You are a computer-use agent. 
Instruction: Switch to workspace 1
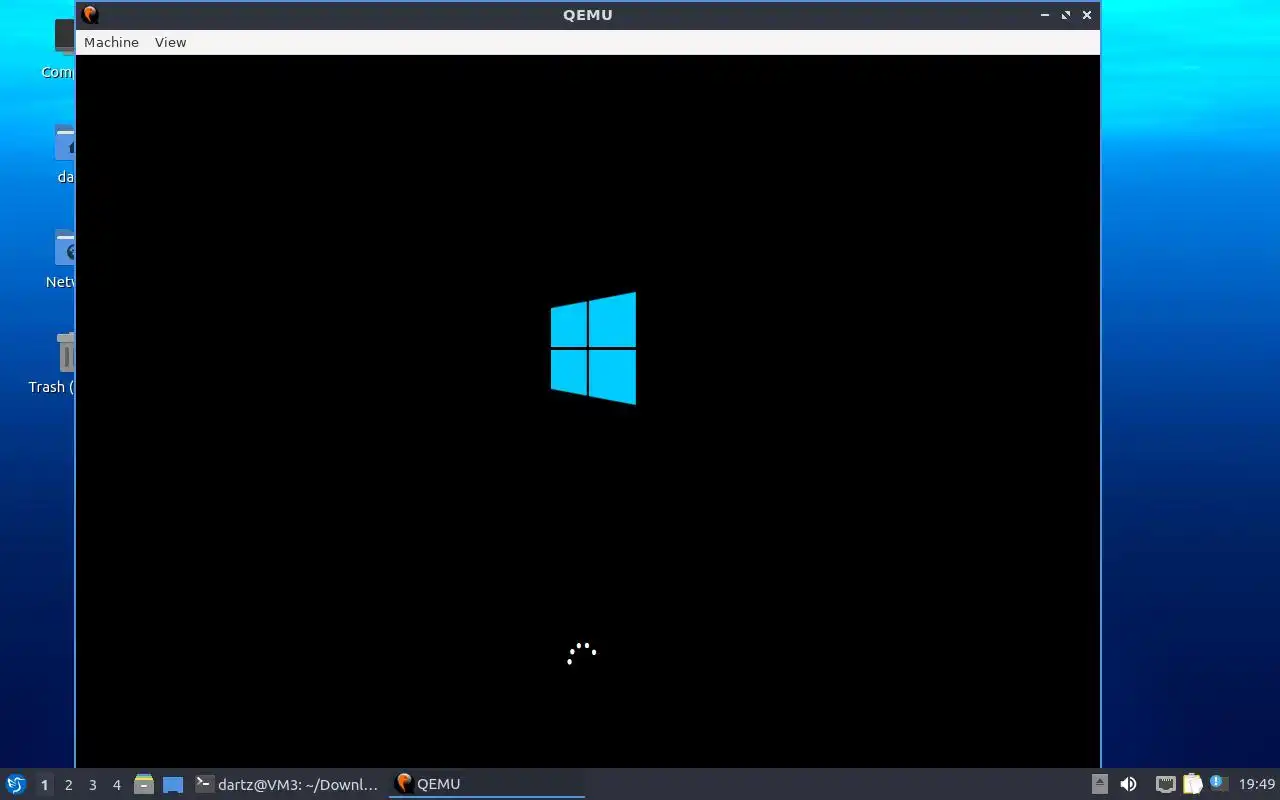44,785
